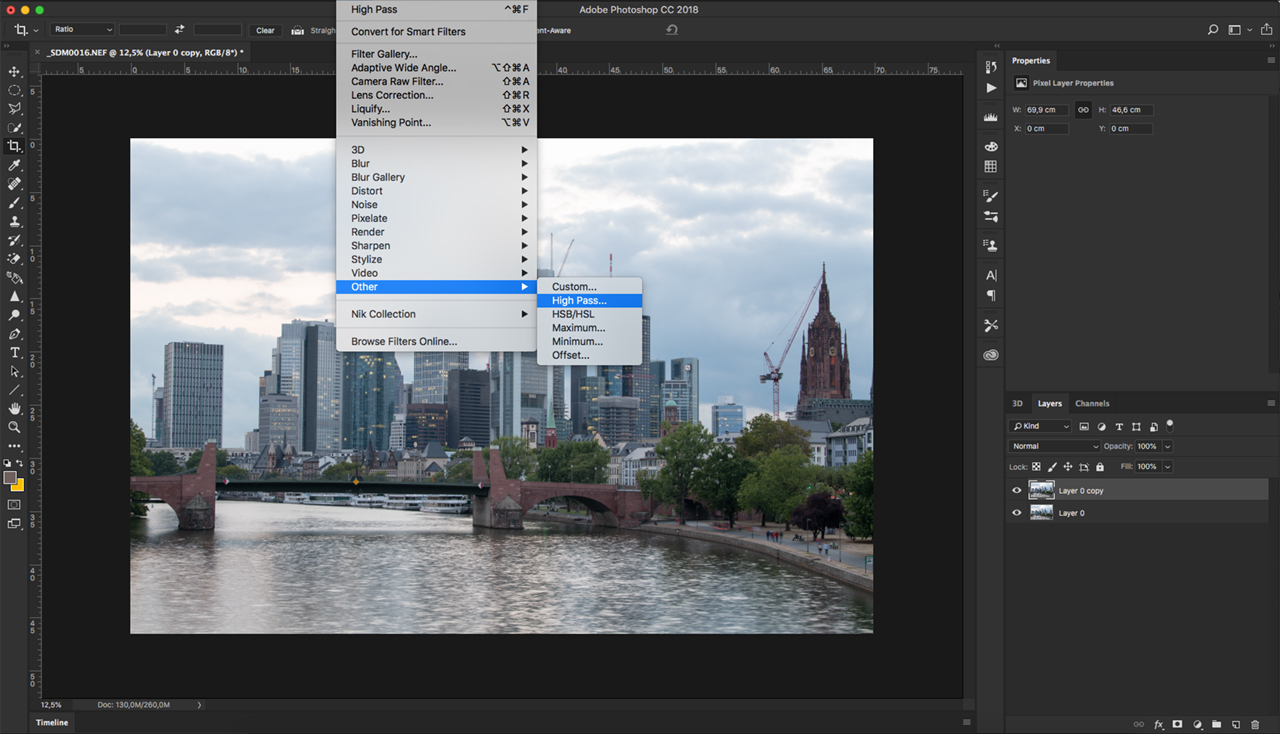Create a new layer with the icon
The height and width of the screenshot is (734, 1280).
tap(1236, 724)
